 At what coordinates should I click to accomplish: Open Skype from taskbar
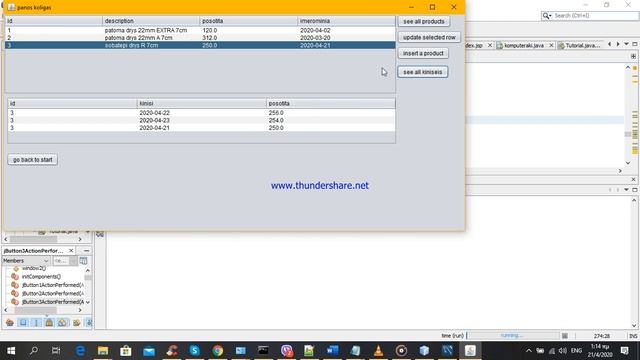195,351
